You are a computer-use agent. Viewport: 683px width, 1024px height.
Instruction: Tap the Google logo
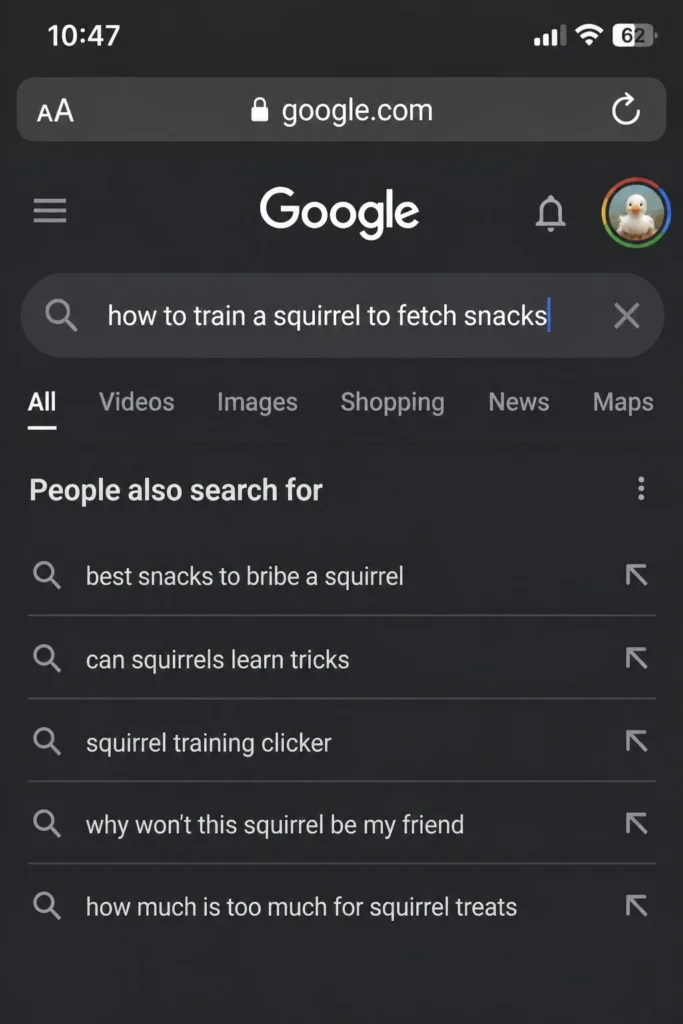[340, 212]
